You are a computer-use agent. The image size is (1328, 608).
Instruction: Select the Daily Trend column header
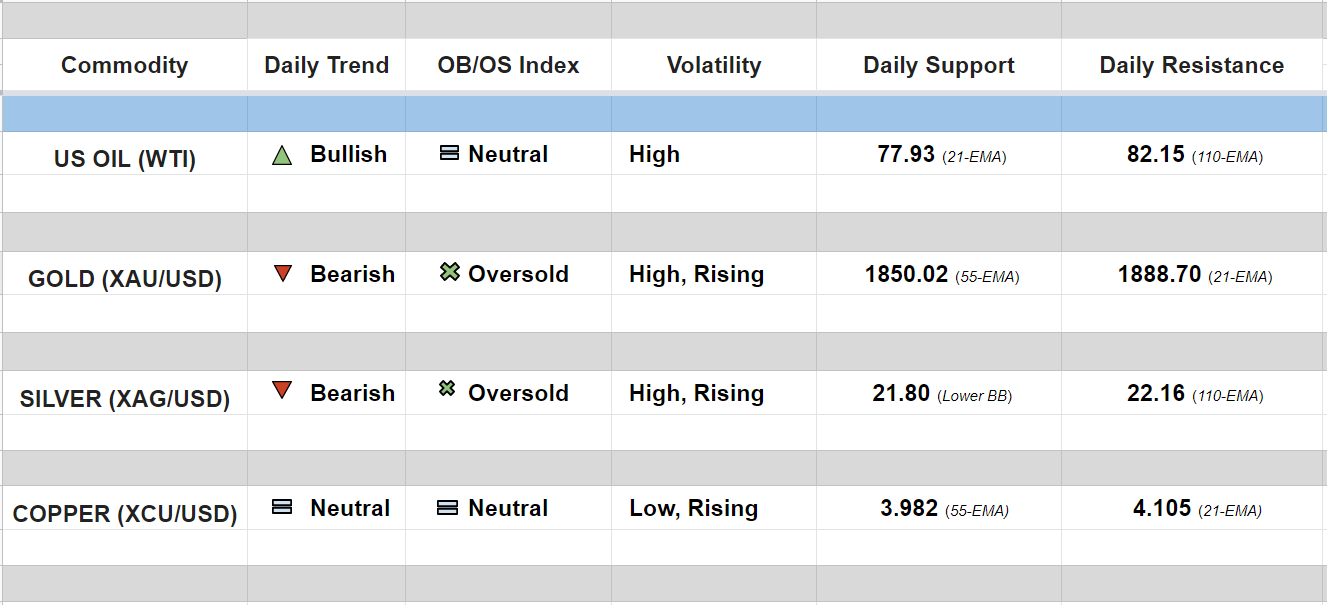[x=326, y=66]
